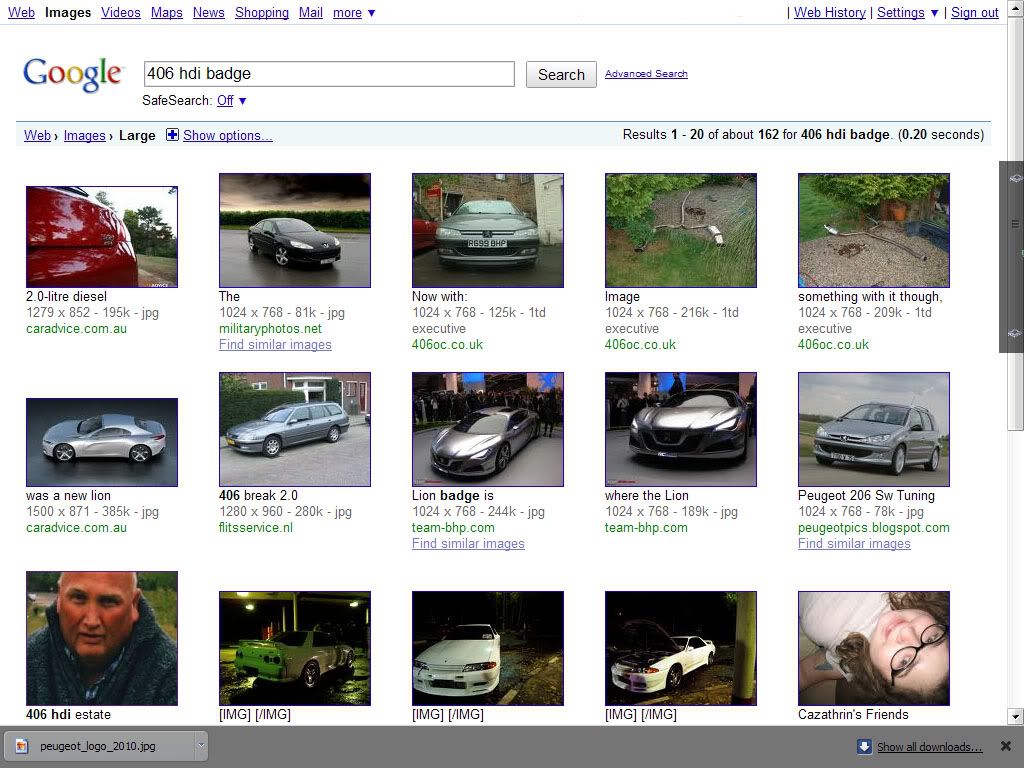Open the '406 hdi estate' man portrait thumbnail
Viewport: 1024px width, 768px height.
pos(102,638)
